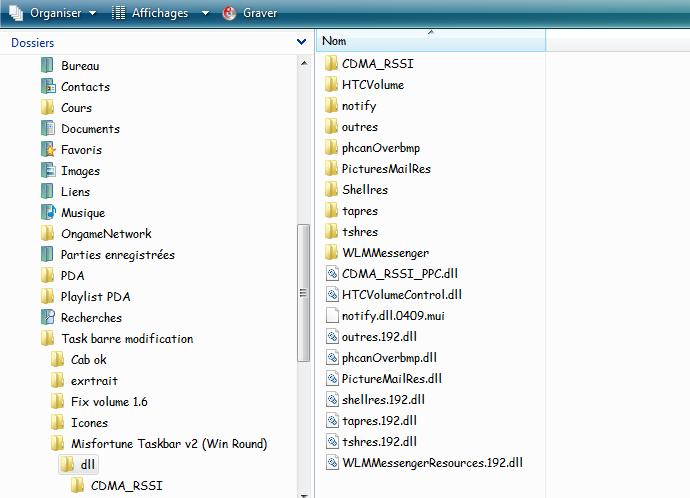Select PictureMailRes.dll file icon

point(332,379)
